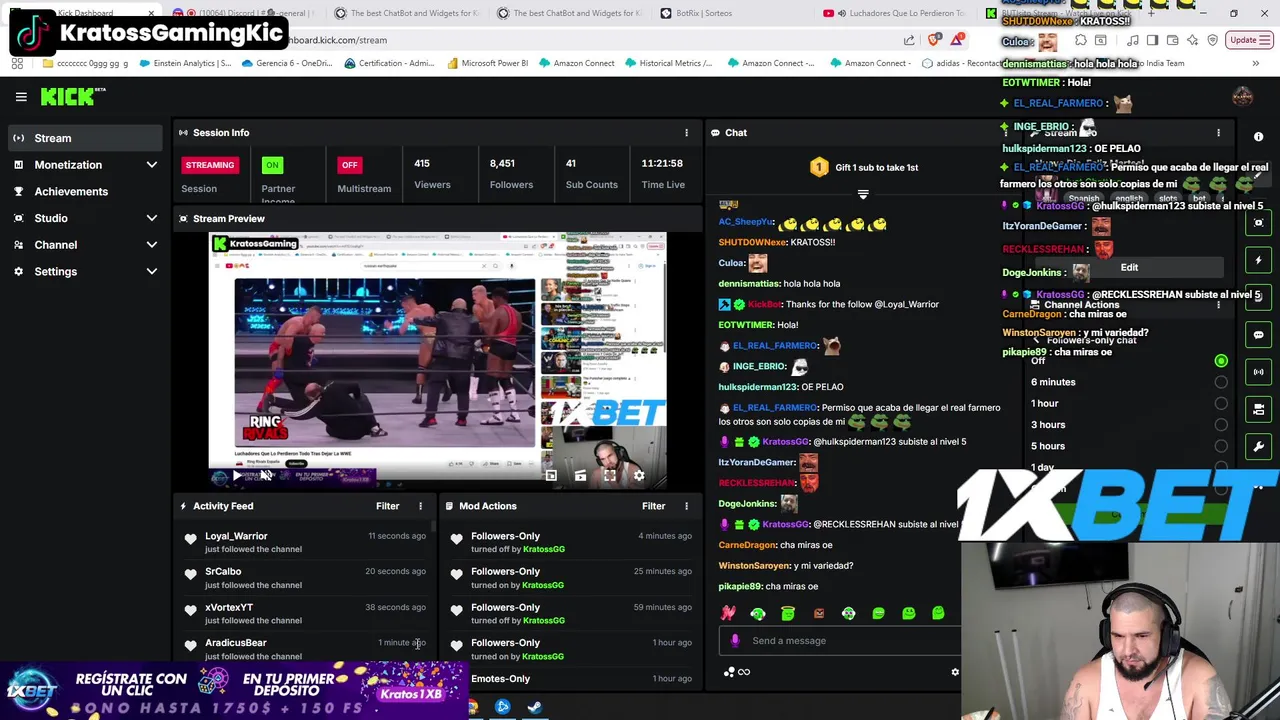This screenshot has width=1280, height=720.
Task: Expand the Settings sidebar section
Action: pos(85,271)
